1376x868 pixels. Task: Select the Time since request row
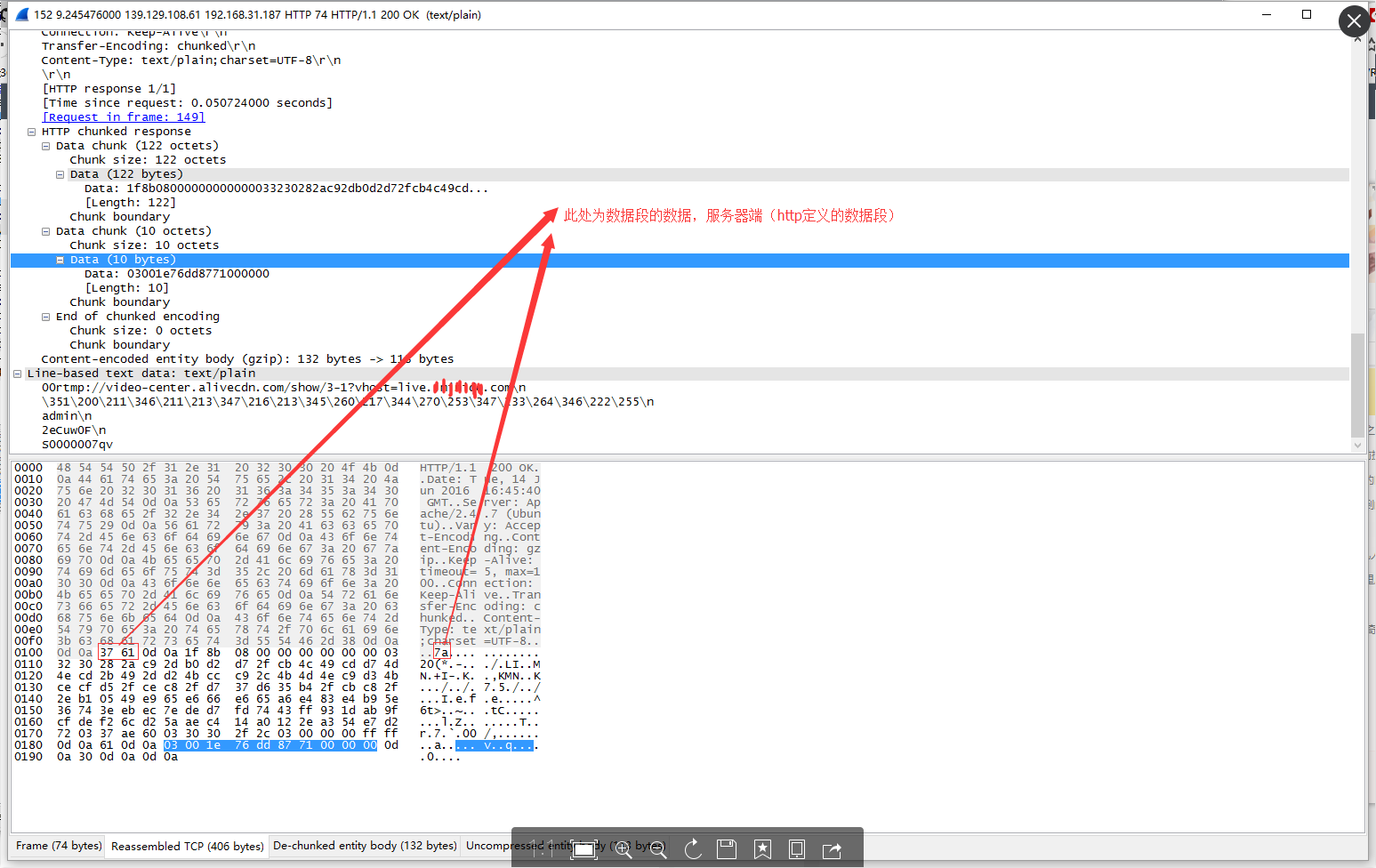click(x=188, y=103)
